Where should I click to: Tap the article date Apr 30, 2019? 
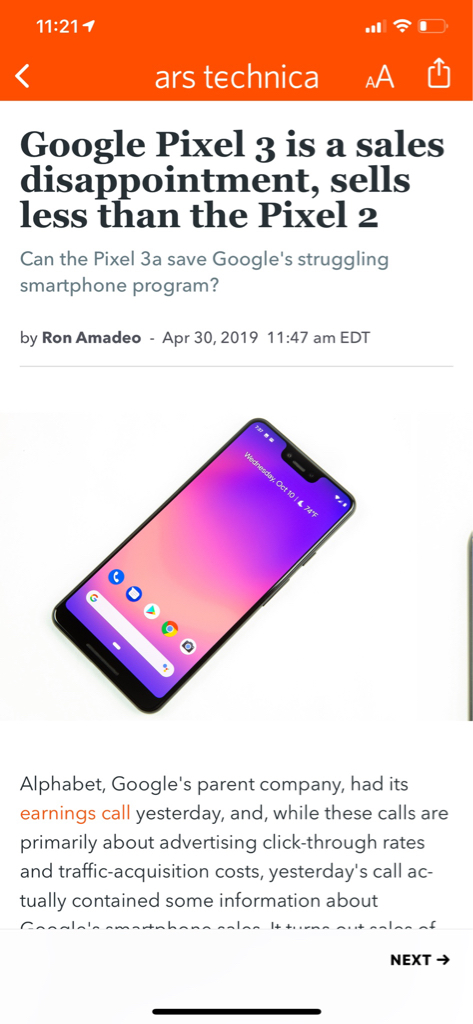point(210,338)
